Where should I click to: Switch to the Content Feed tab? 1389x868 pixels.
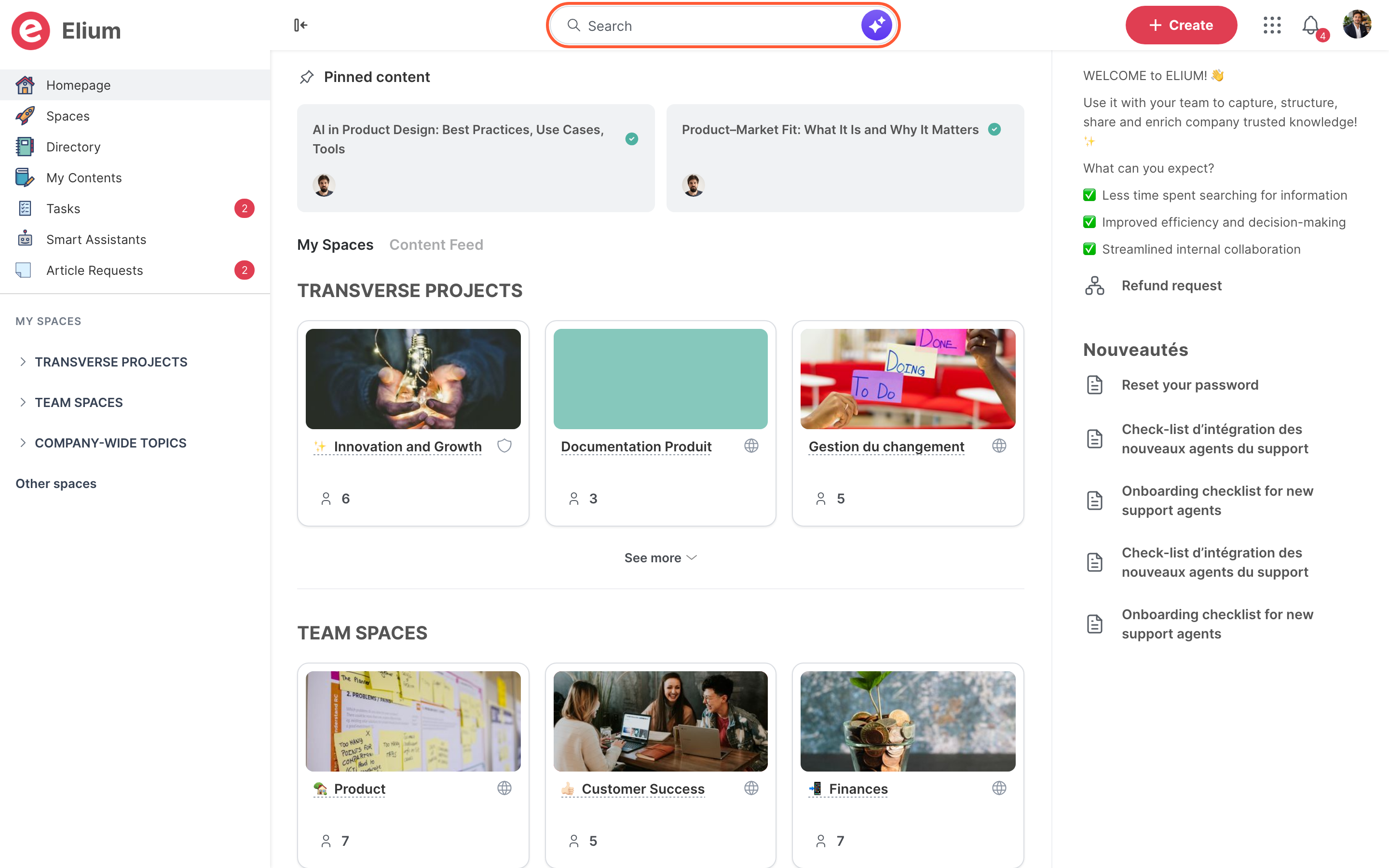click(x=436, y=244)
